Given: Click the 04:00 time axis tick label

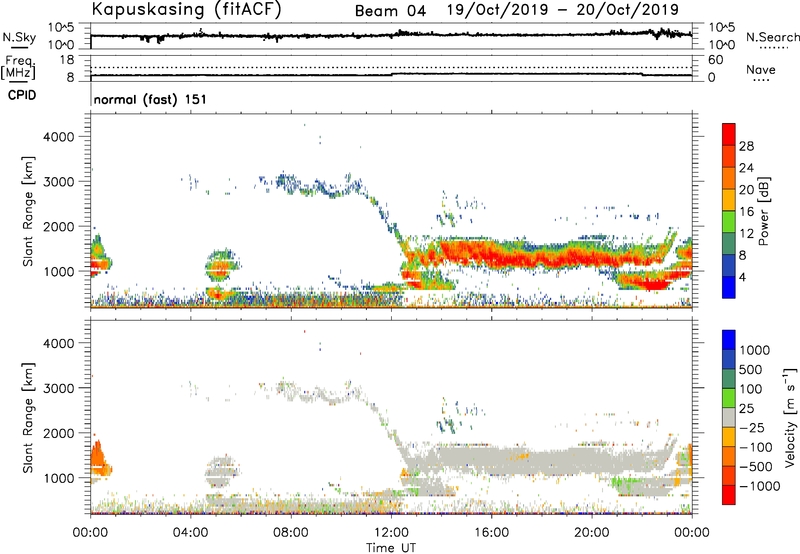Looking at the screenshot, I should [x=190, y=533].
